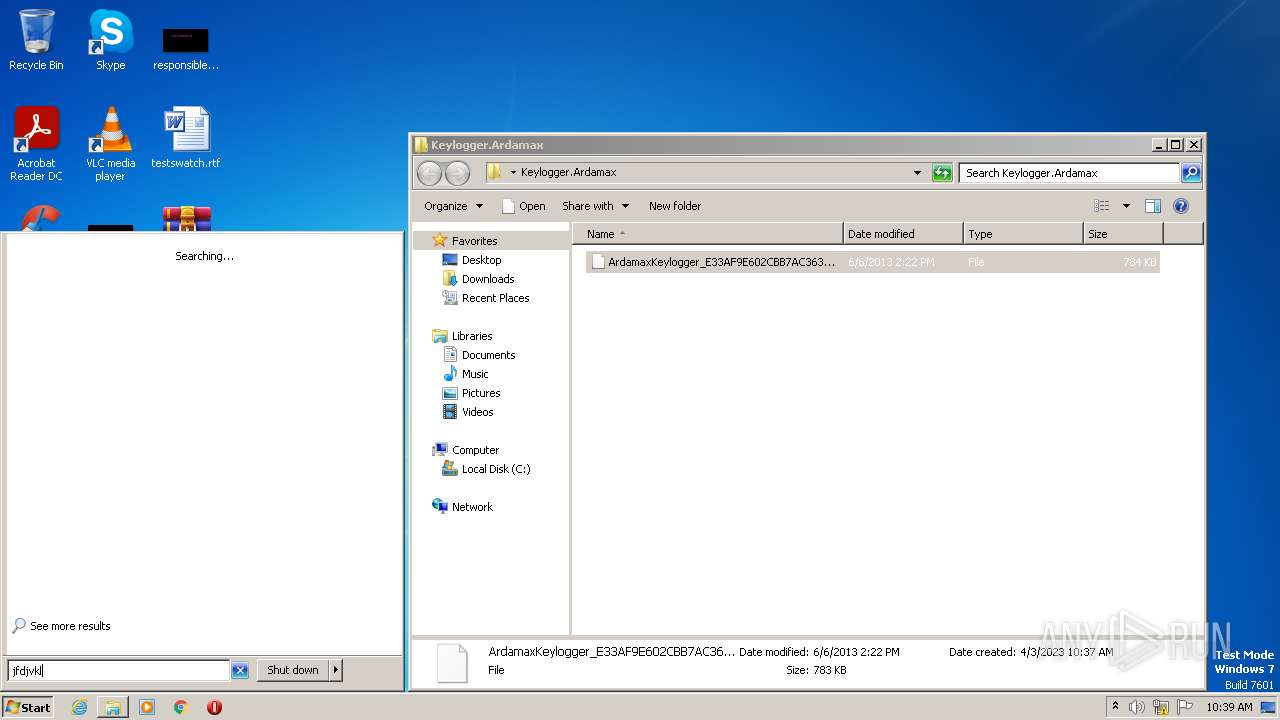The image size is (1280, 720).
Task: Open Videos library
Action: (477, 412)
